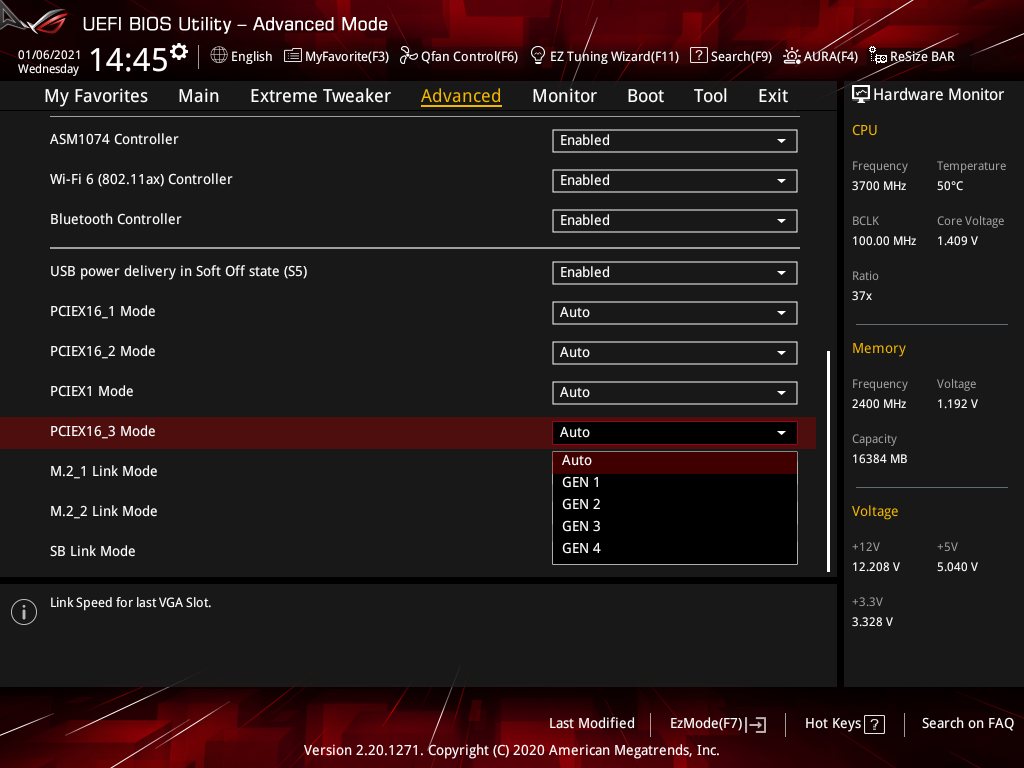Screen dimensions: 1024x768
Task: Open Wi-Fi 6 Controller dropdown
Action: (x=675, y=180)
